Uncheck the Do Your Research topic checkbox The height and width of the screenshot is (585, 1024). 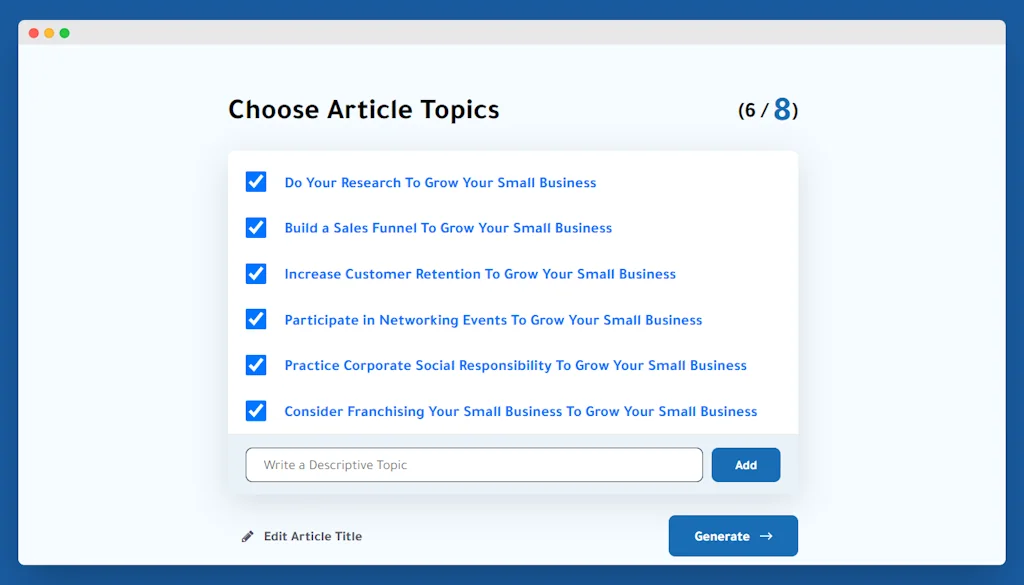pos(256,182)
